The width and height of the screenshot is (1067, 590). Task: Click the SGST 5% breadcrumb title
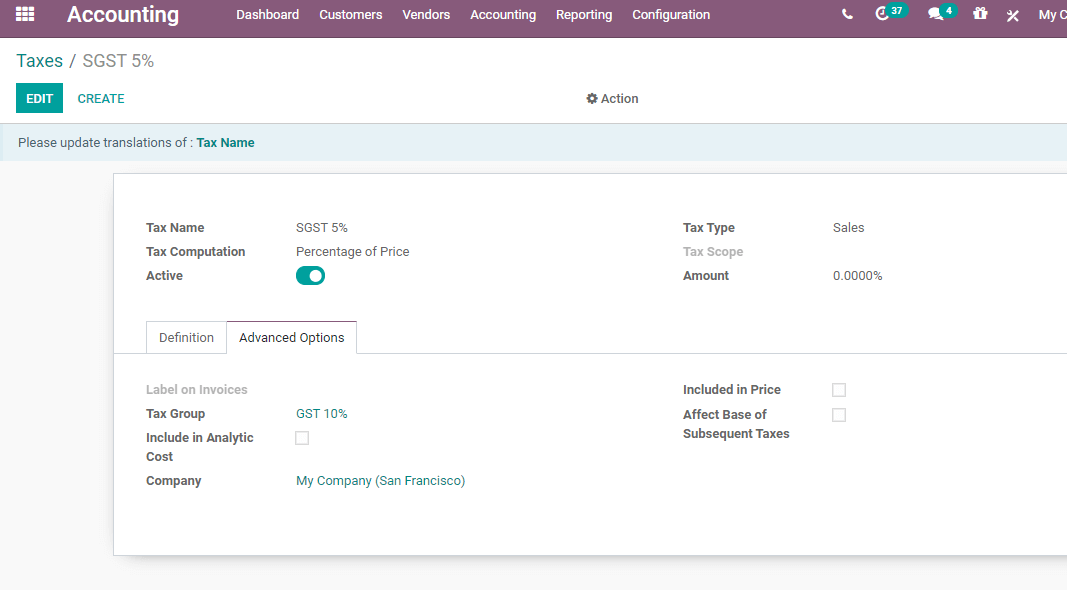(x=118, y=61)
